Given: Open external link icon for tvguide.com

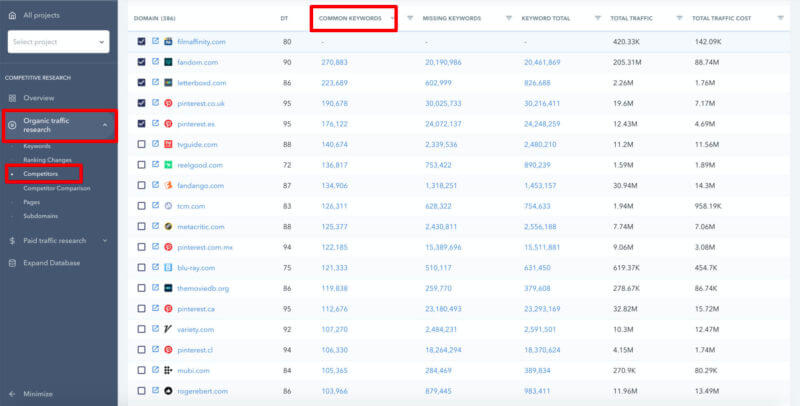Looking at the screenshot, I should pos(156,144).
